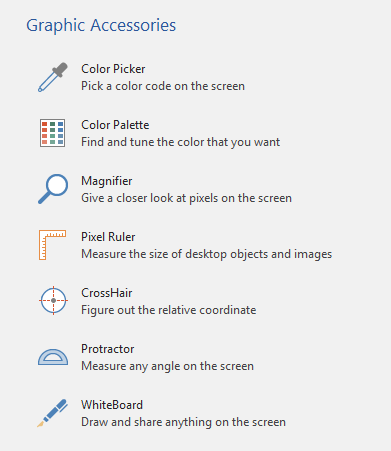Screen dimensions: 391x451
Task: Open the Color Palette label
Action: click(115, 125)
